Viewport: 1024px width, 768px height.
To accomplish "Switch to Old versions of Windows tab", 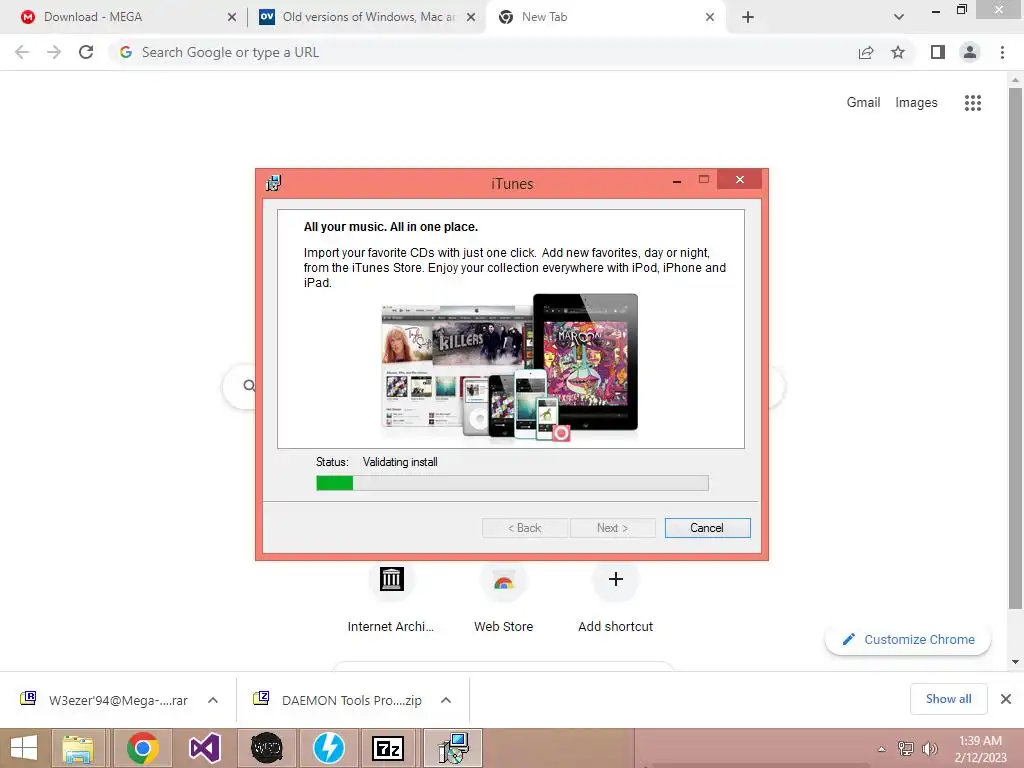I will pos(369,17).
